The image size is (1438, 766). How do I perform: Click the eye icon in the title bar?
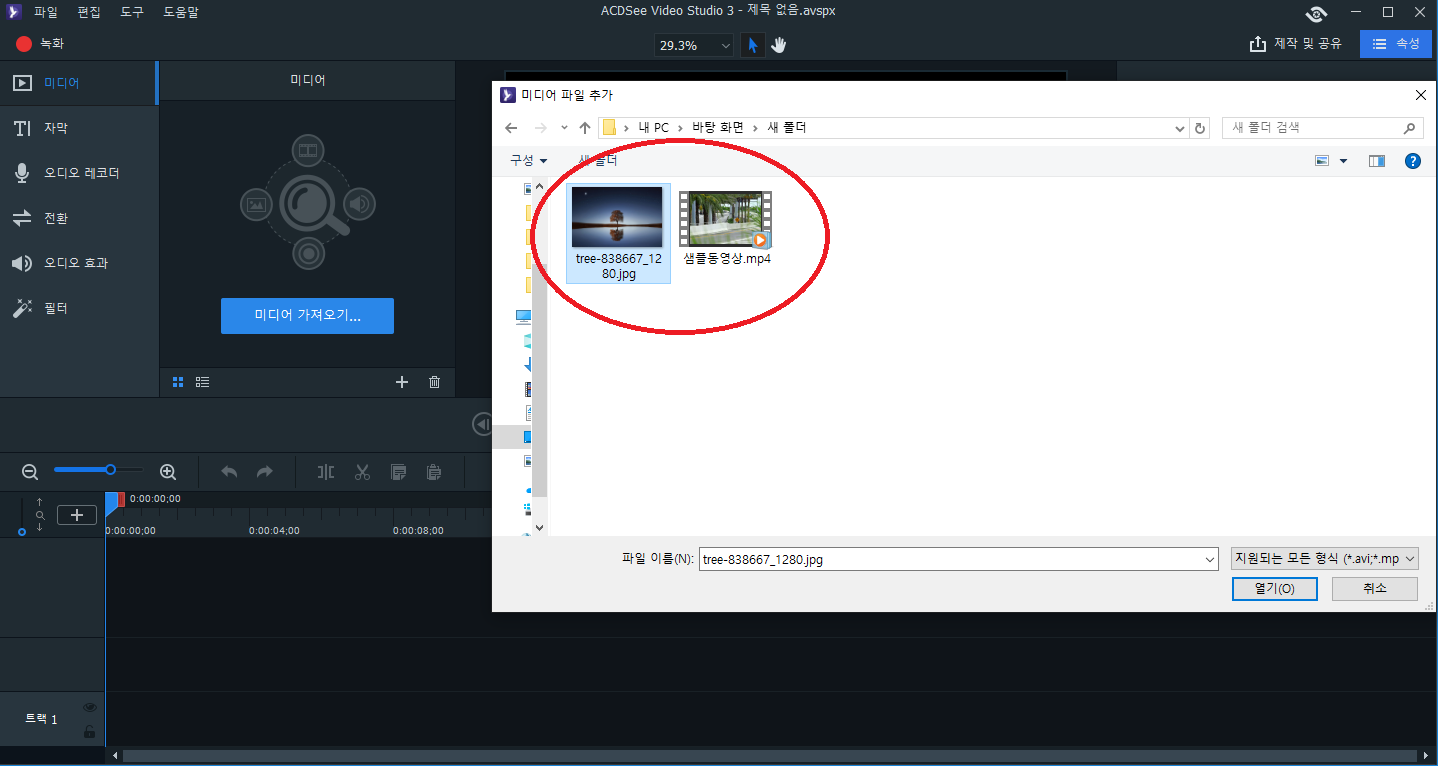(x=1317, y=13)
